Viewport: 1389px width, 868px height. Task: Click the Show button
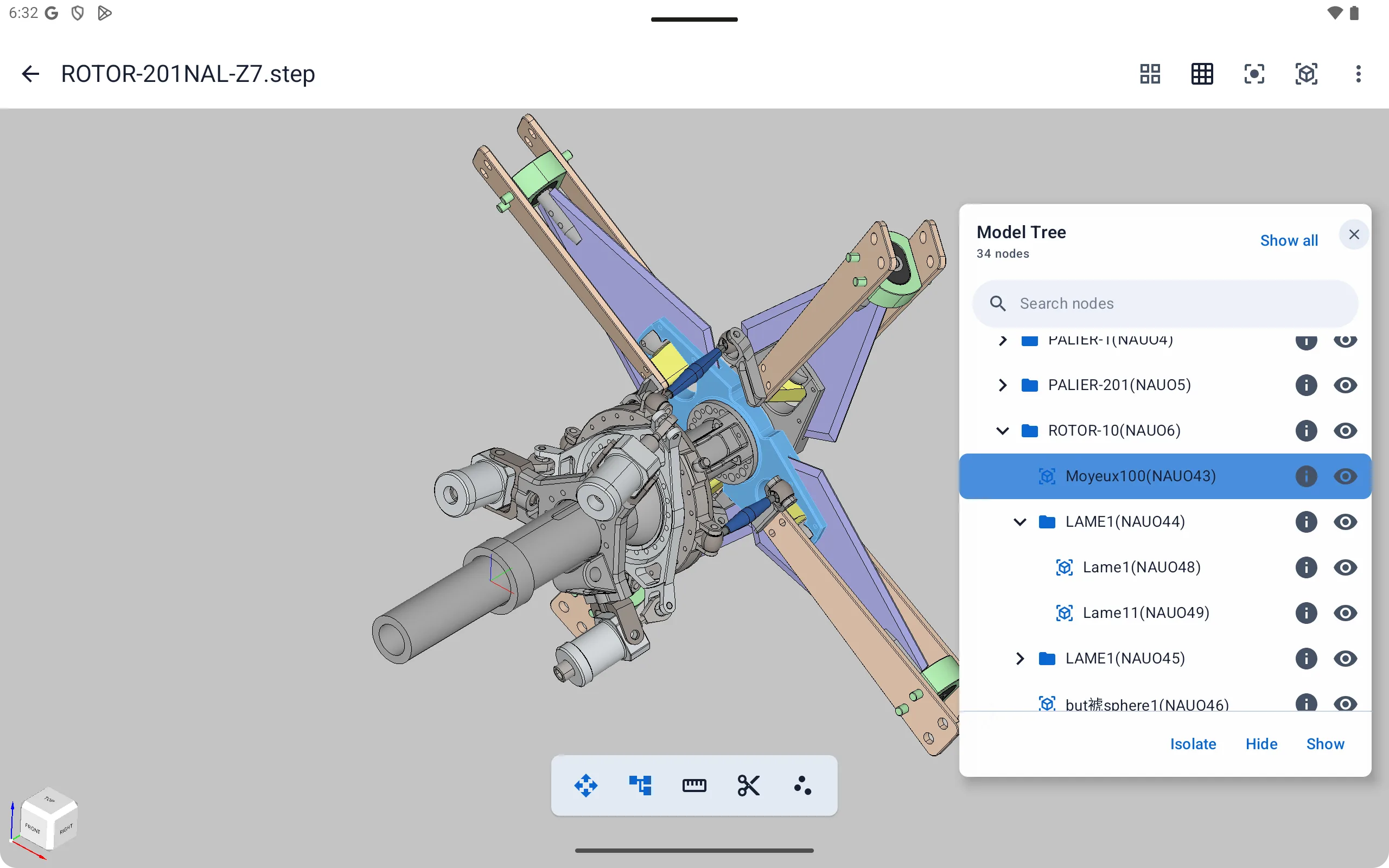click(1325, 744)
